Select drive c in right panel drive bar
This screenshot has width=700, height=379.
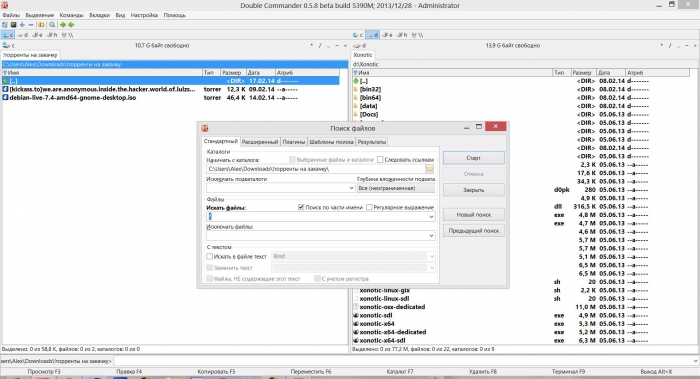point(358,35)
